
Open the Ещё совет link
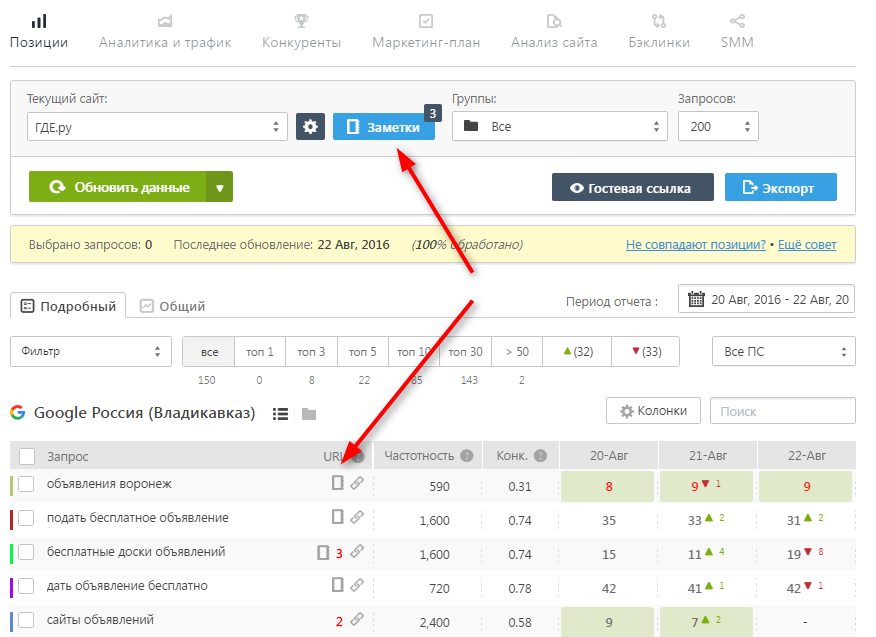click(807, 244)
